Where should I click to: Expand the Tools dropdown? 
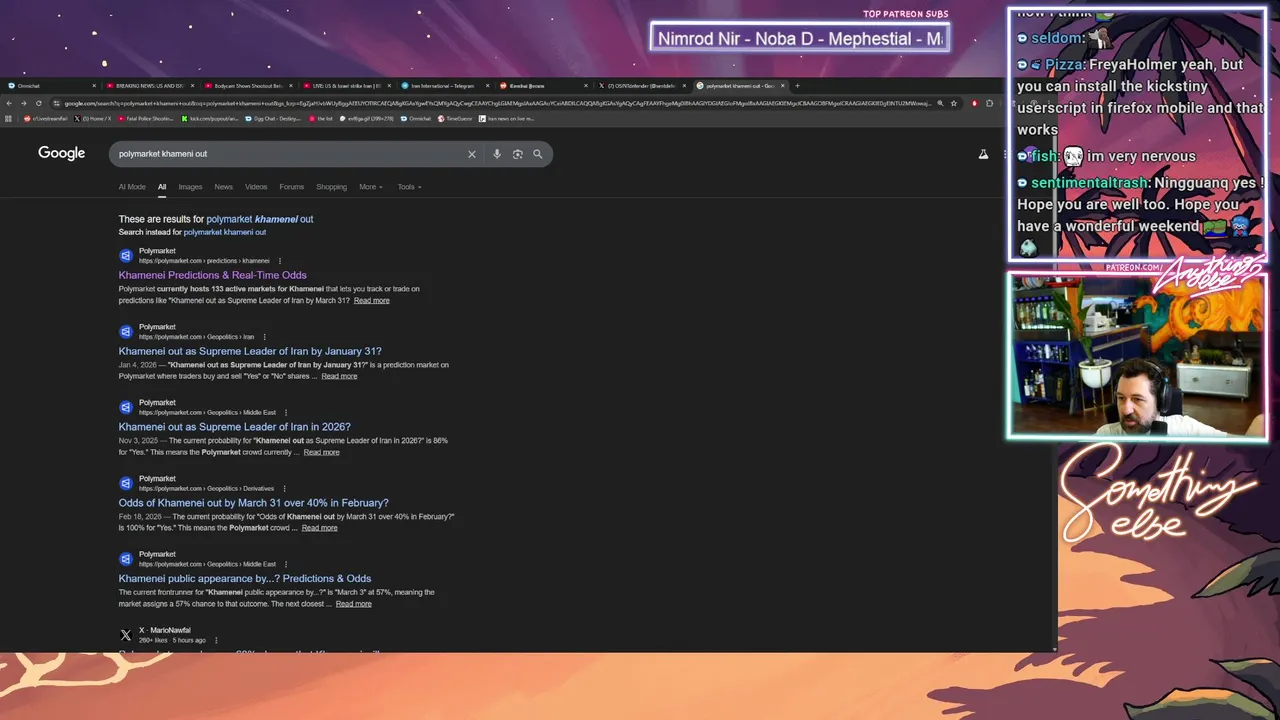coord(409,187)
